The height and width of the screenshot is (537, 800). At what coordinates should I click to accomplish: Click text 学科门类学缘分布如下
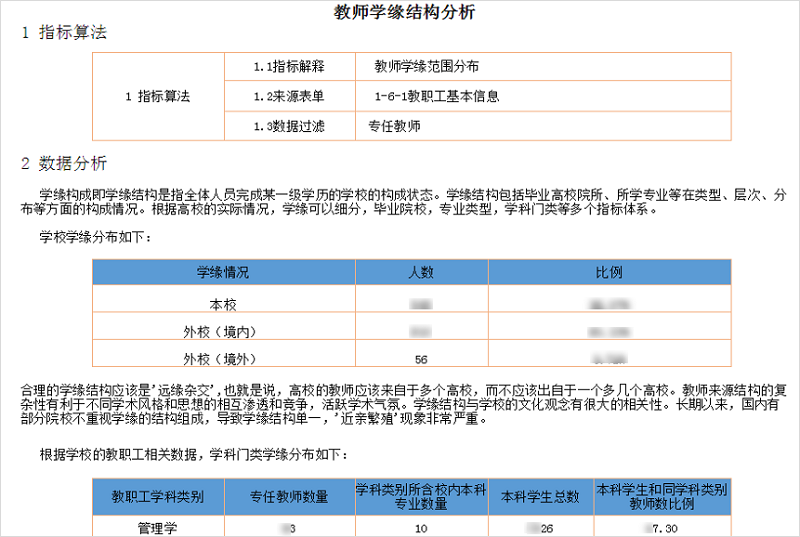[x=280, y=455]
